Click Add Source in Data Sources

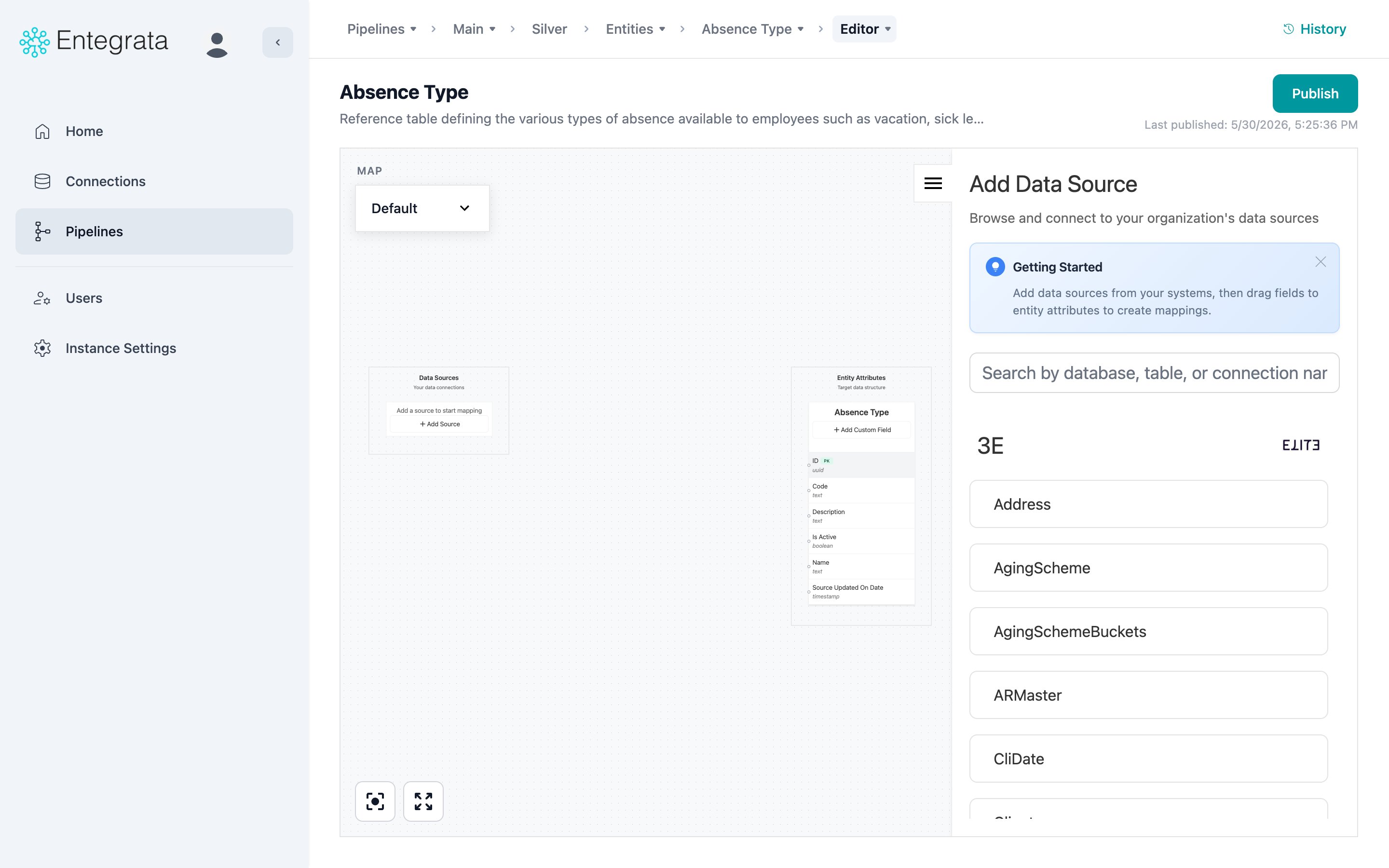(x=440, y=424)
